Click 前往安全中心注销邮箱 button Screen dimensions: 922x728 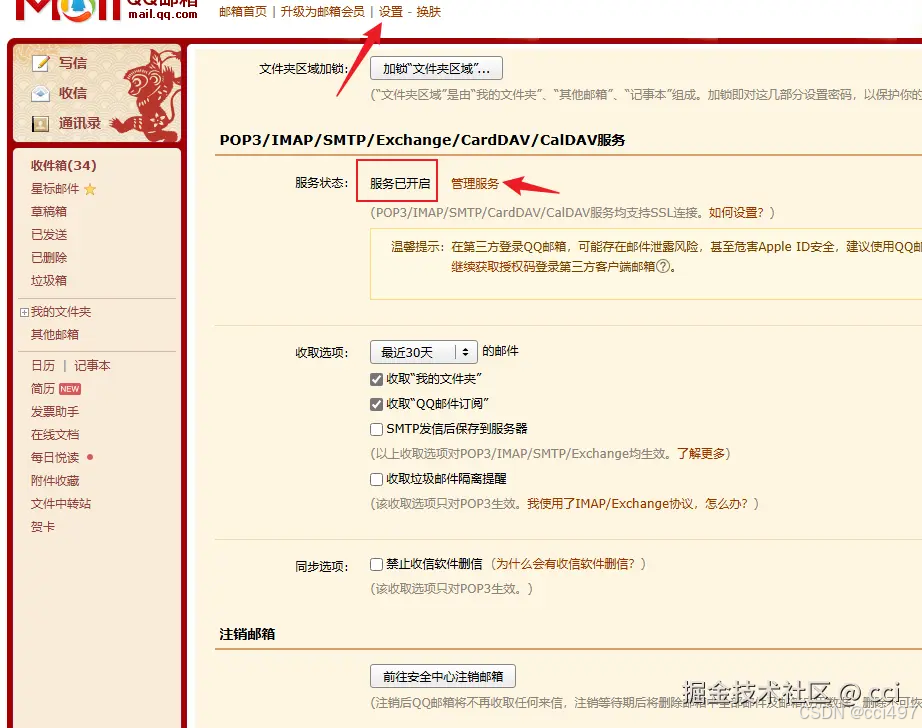443,676
